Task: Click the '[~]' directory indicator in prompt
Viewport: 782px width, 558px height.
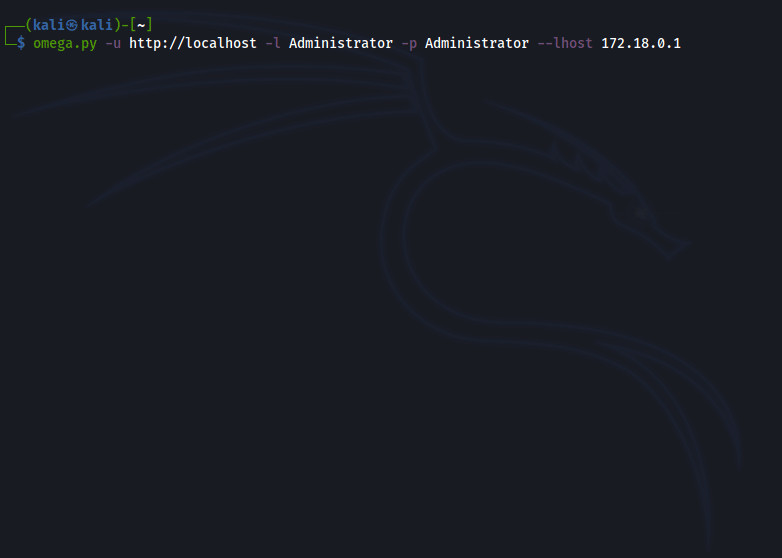Action: pos(141,24)
